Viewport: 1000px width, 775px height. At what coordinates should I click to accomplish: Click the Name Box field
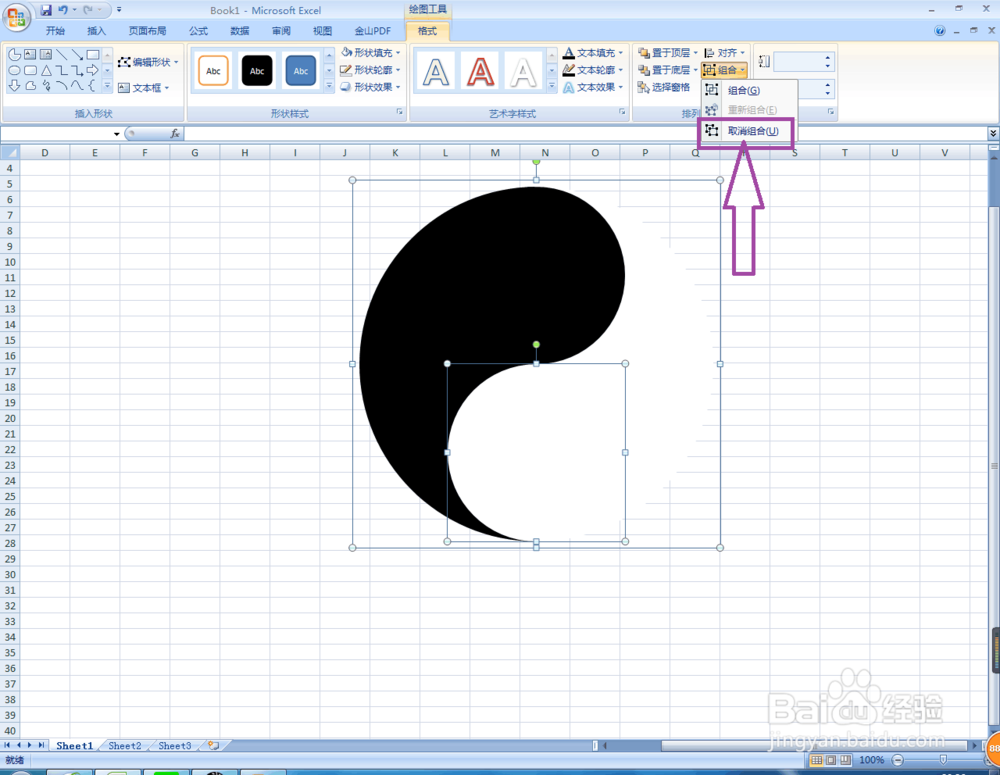point(57,133)
